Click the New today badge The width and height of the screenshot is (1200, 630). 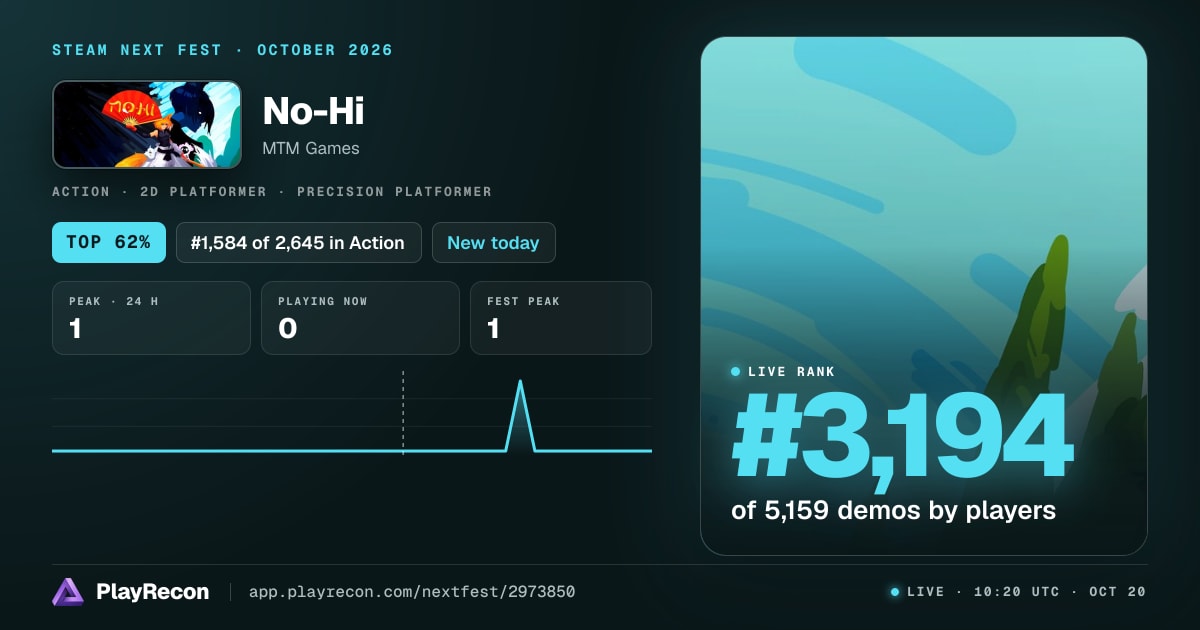(493, 243)
